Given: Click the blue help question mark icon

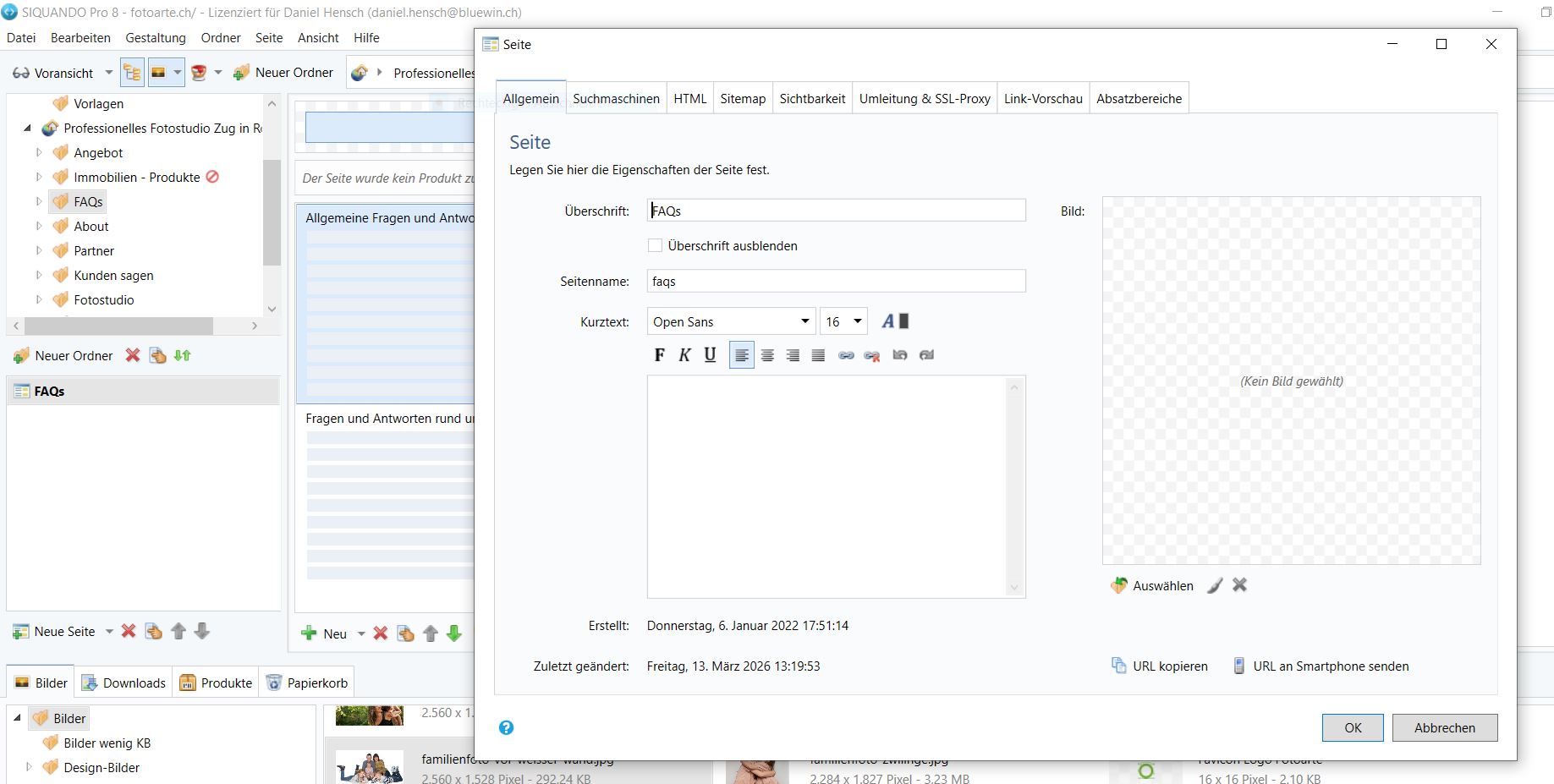Looking at the screenshot, I should point(506,727).
